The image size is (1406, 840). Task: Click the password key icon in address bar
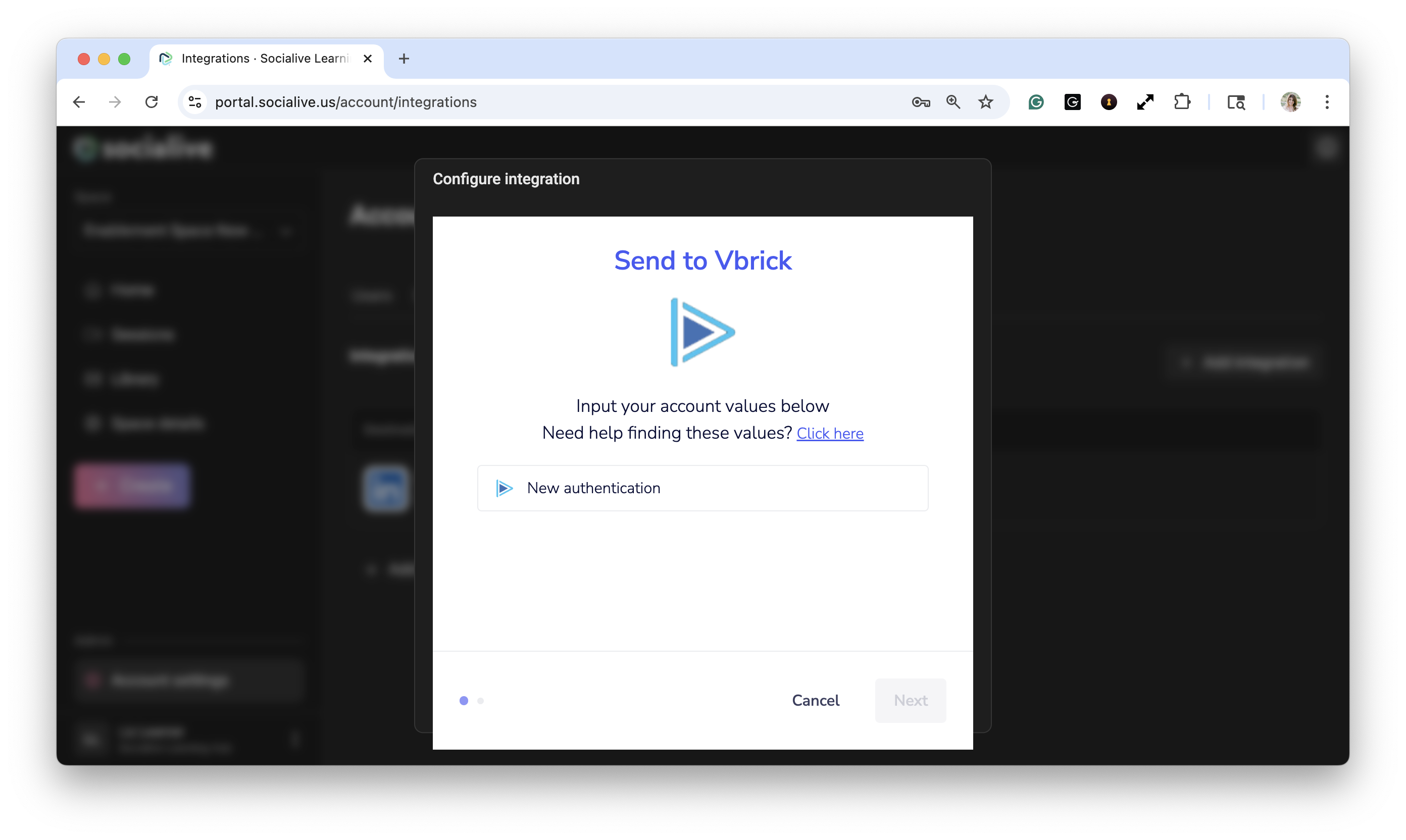pyautogui.click(x=921, y=102)
